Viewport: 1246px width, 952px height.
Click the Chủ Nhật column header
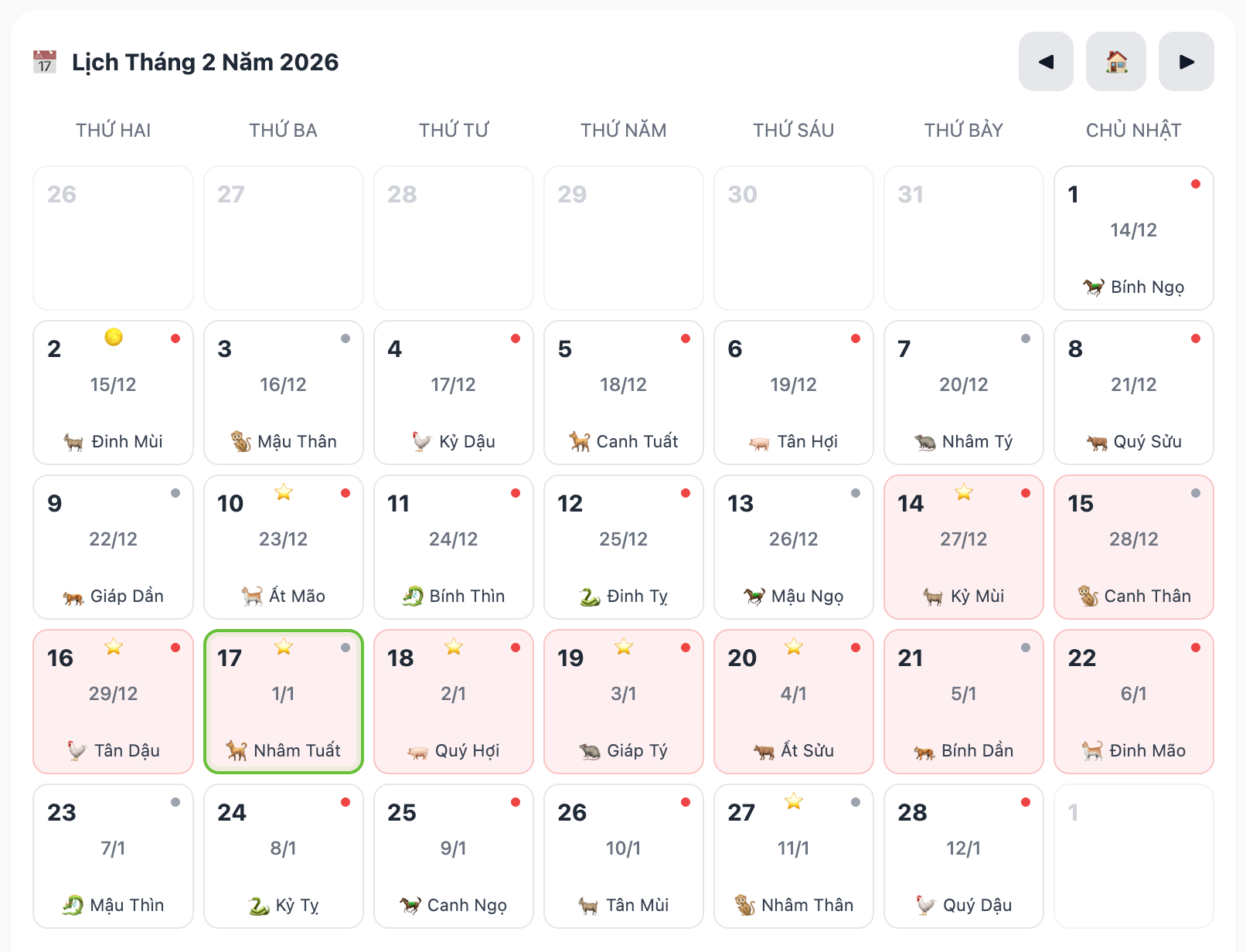[1134, 131]
